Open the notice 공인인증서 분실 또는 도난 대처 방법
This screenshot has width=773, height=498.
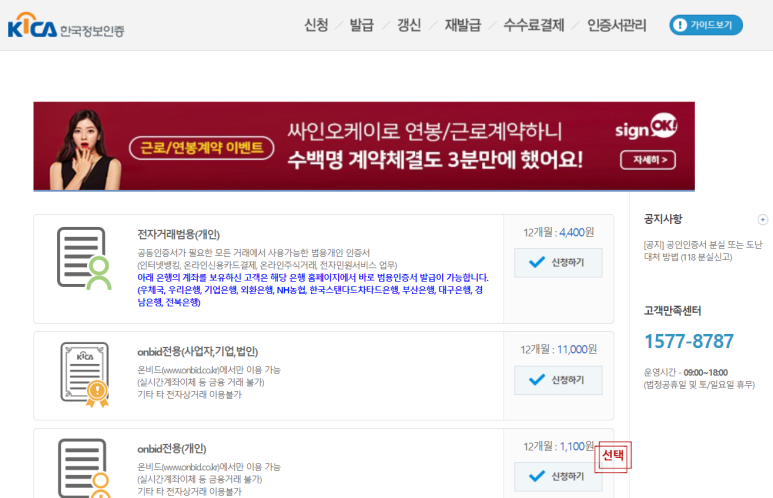[703, 250]
